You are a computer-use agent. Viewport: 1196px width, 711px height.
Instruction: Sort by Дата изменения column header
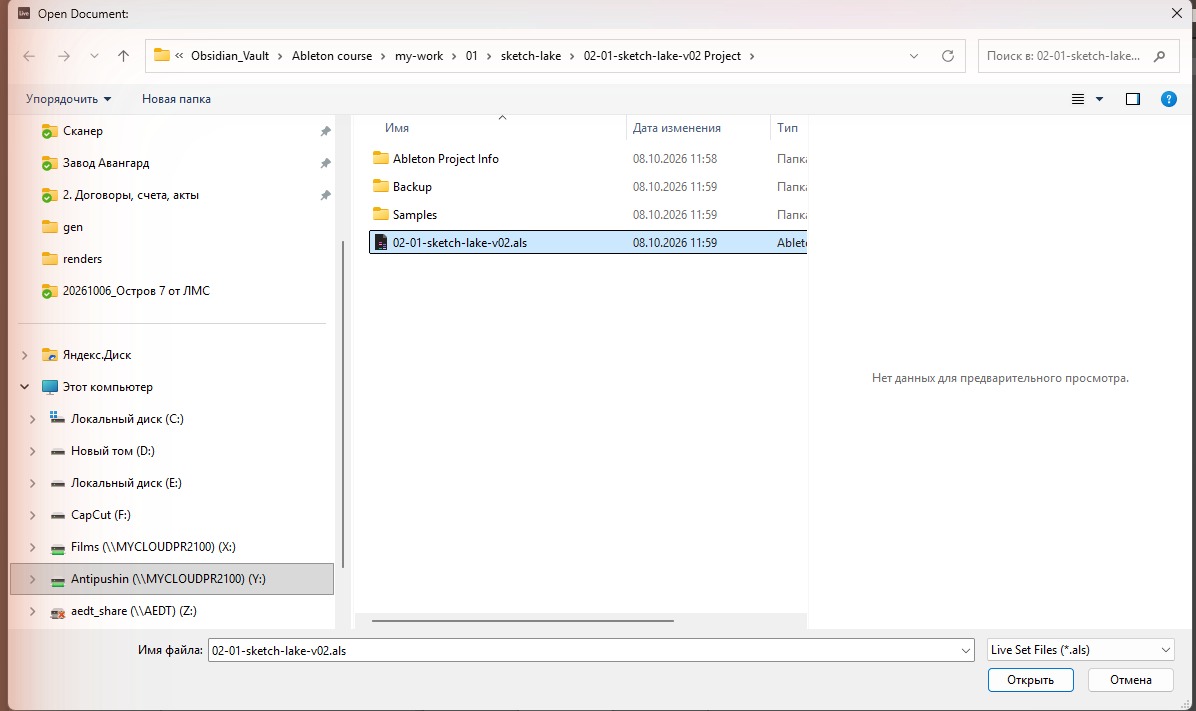click(677, 127)
